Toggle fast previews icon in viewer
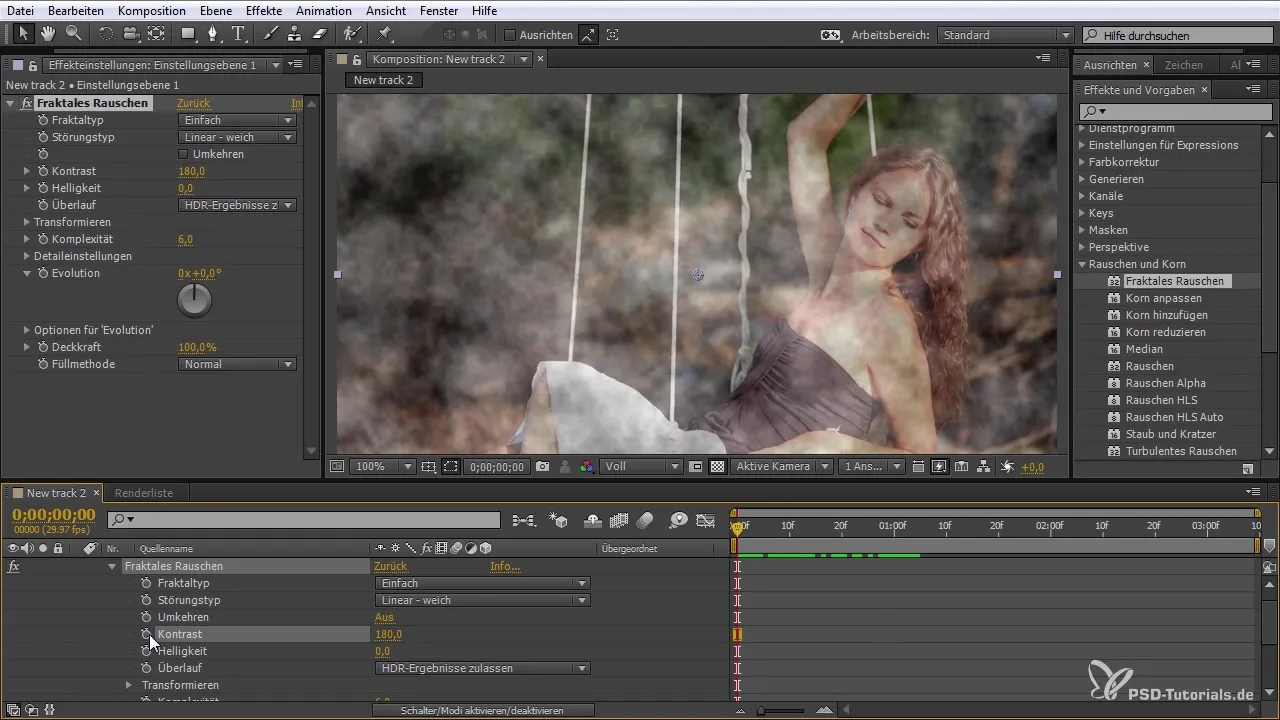1280x720 pixels. point(940,467)
